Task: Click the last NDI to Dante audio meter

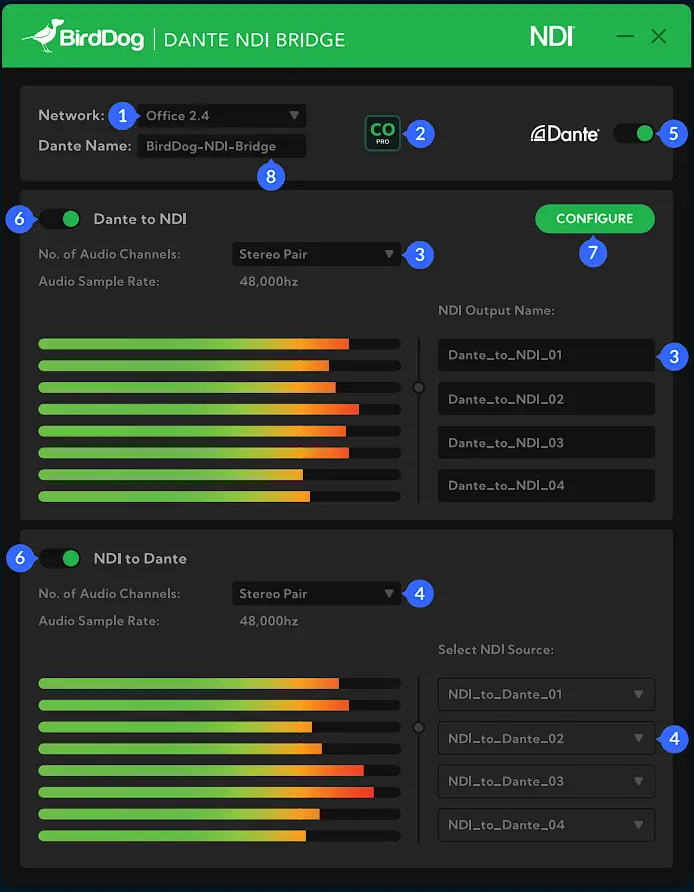Action: [x=220, y=836]
